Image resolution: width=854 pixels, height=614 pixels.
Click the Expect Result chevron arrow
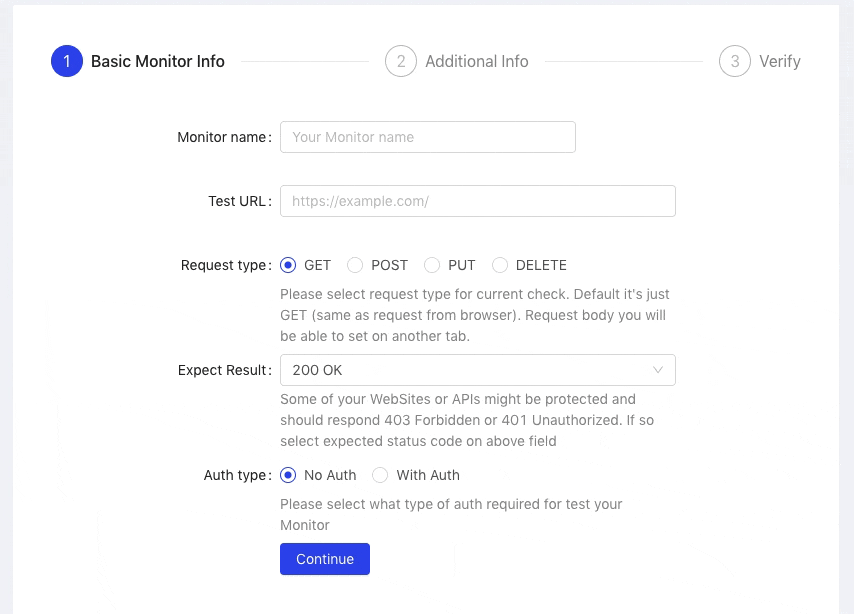(x=658, y=370)
